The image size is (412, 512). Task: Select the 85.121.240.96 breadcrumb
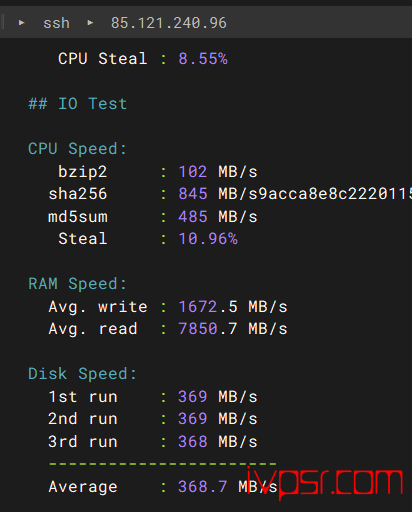point(169,23)
